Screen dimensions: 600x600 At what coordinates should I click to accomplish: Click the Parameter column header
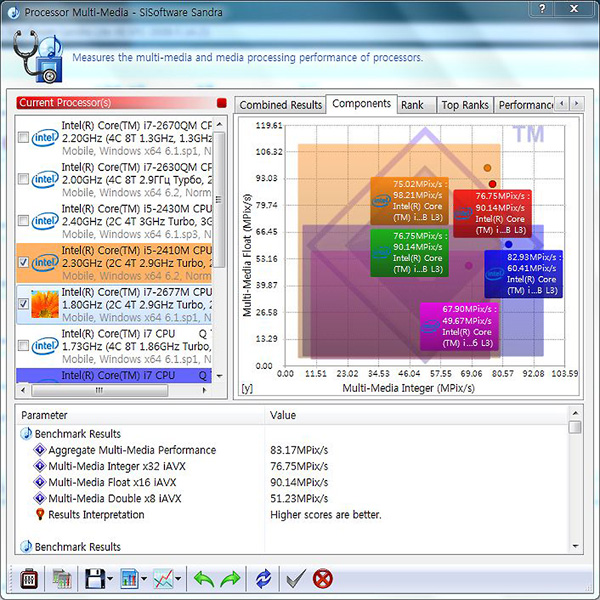pos(140,415)
